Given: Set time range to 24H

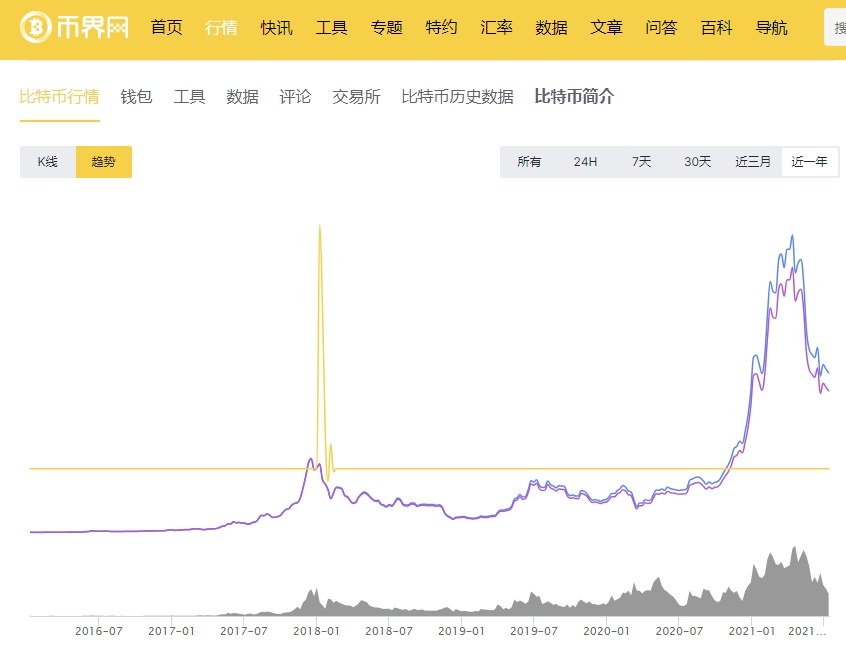Looking at the screenshot, I should (585, 162).
